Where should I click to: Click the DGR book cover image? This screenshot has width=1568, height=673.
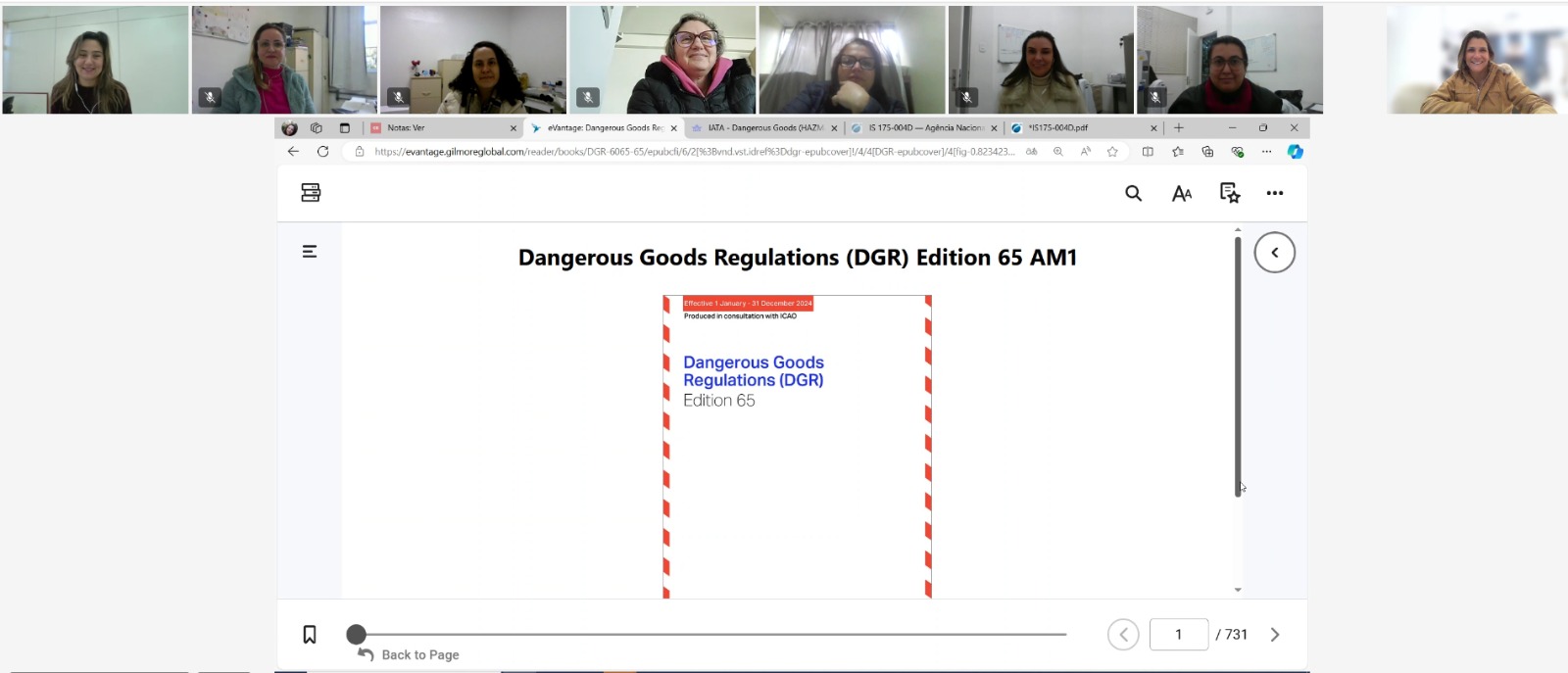pyautogui.click(x=798, y=447)
